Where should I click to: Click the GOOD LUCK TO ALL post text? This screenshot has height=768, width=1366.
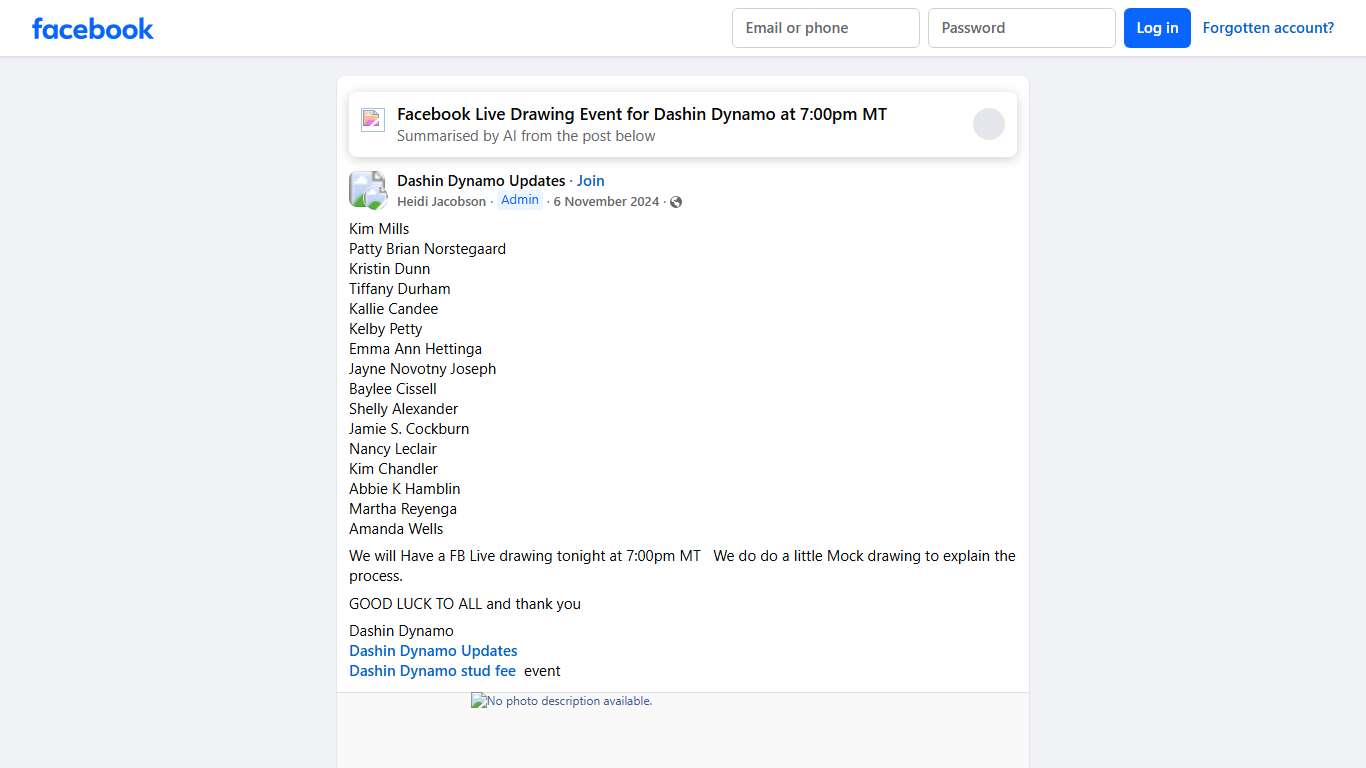pos(464,604)
